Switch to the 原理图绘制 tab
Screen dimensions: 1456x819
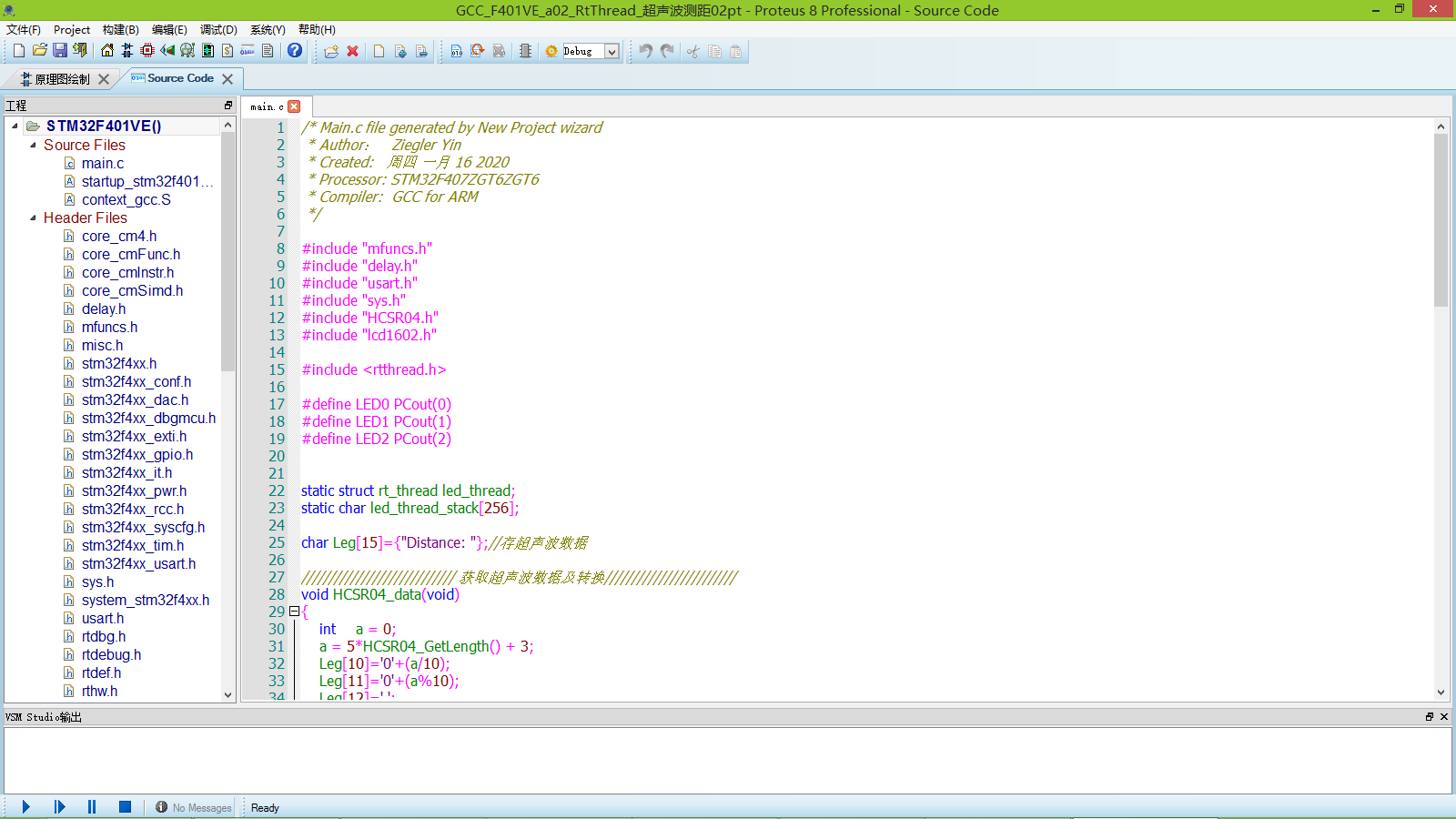click(x=61, y=79)
